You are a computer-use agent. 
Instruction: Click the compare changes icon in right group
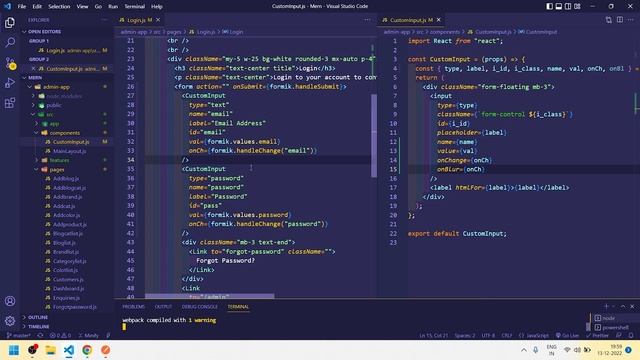coord(609,20)
